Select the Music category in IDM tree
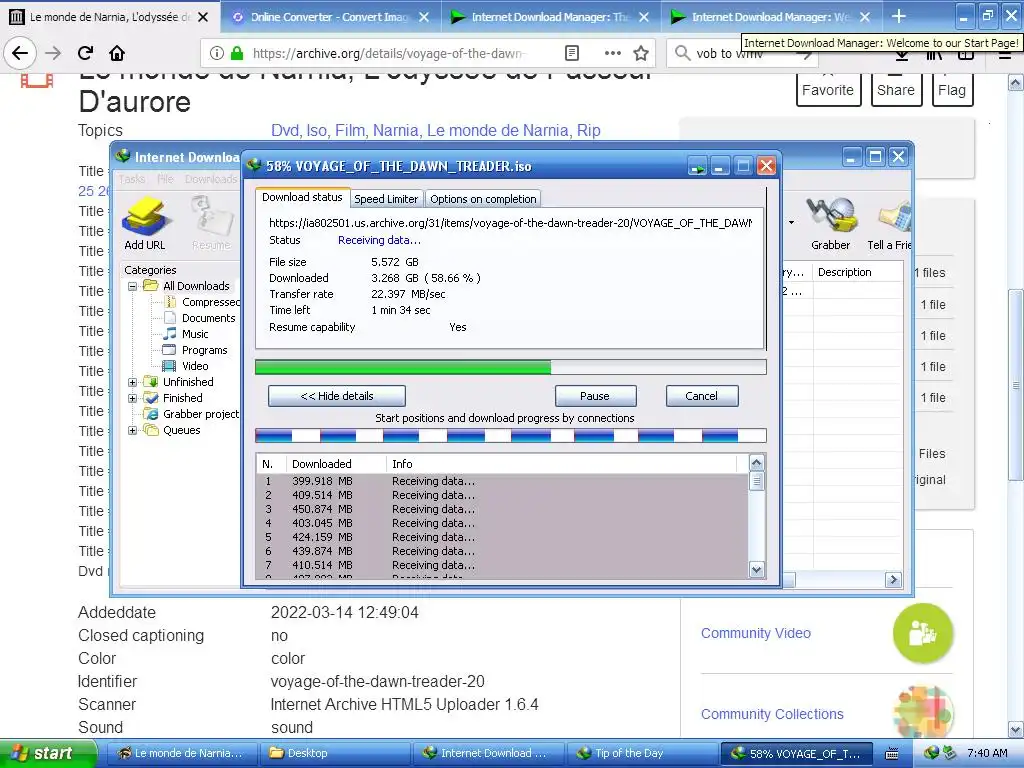Screen dimensions: 1024x768 pyautogui.click(x=195, y=334)
